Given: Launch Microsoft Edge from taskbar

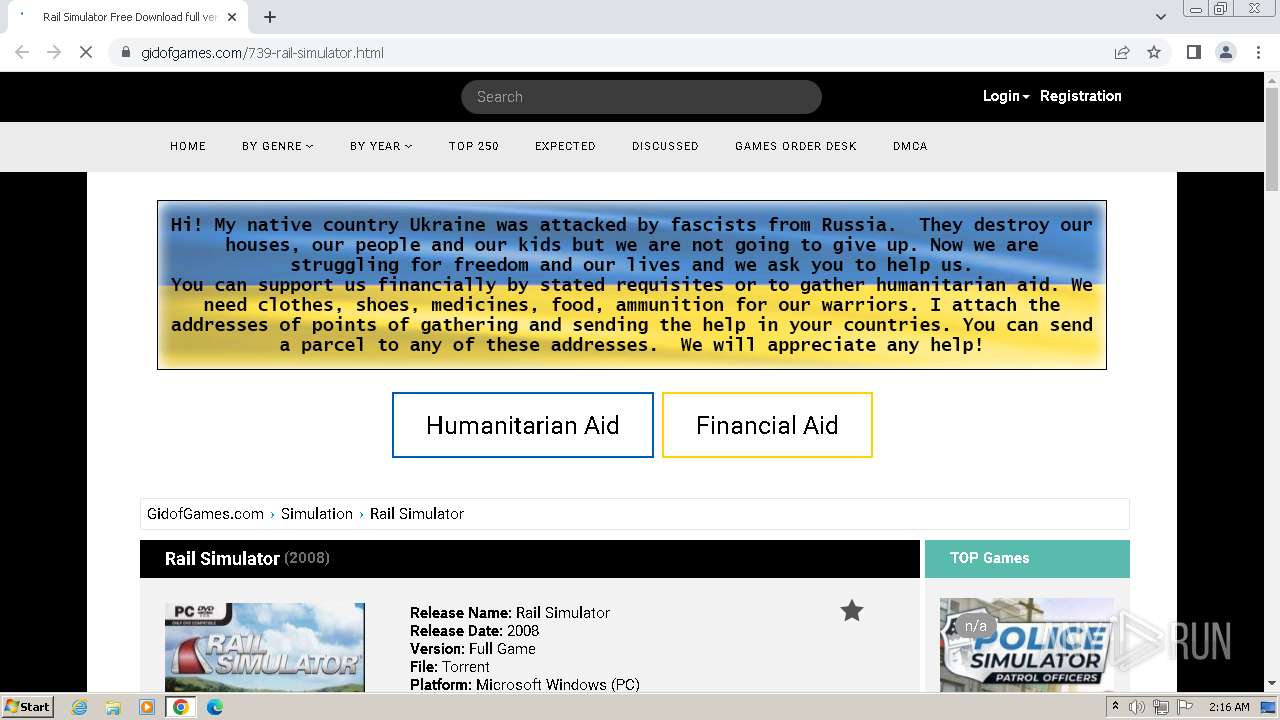Looking at the screenshot, I should pyautogui.click(x=214, y=707).
